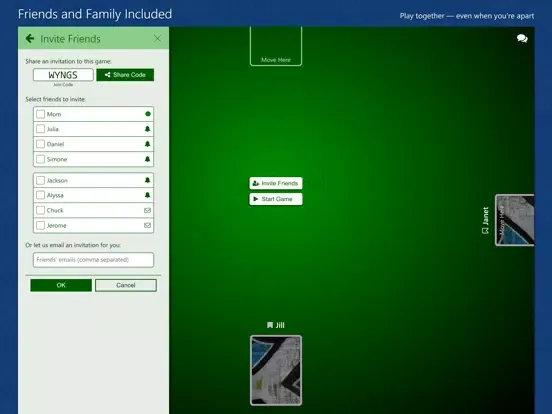Cancel the invitation dialog

[126, 285]
